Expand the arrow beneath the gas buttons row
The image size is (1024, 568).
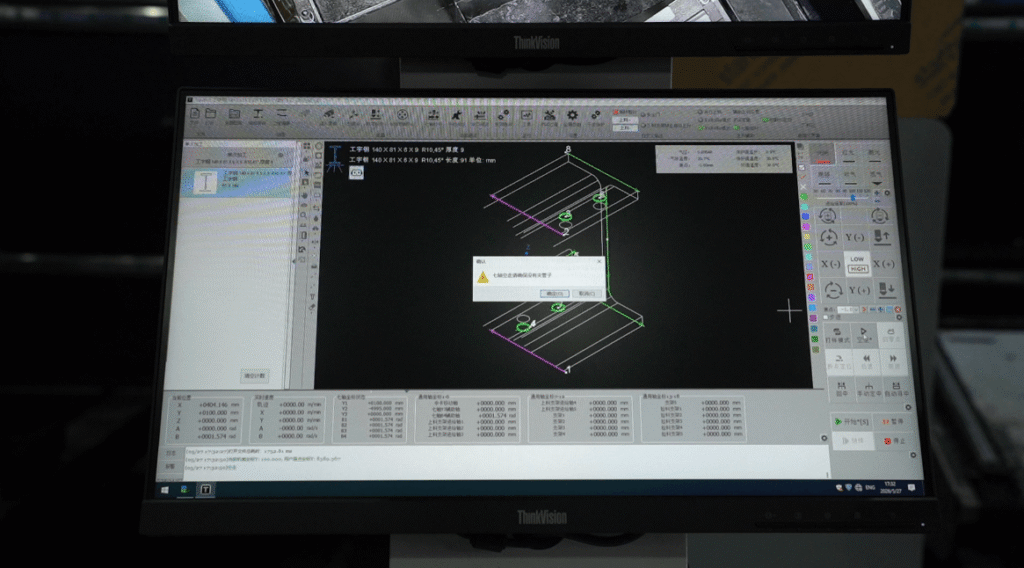click(877, 184)
